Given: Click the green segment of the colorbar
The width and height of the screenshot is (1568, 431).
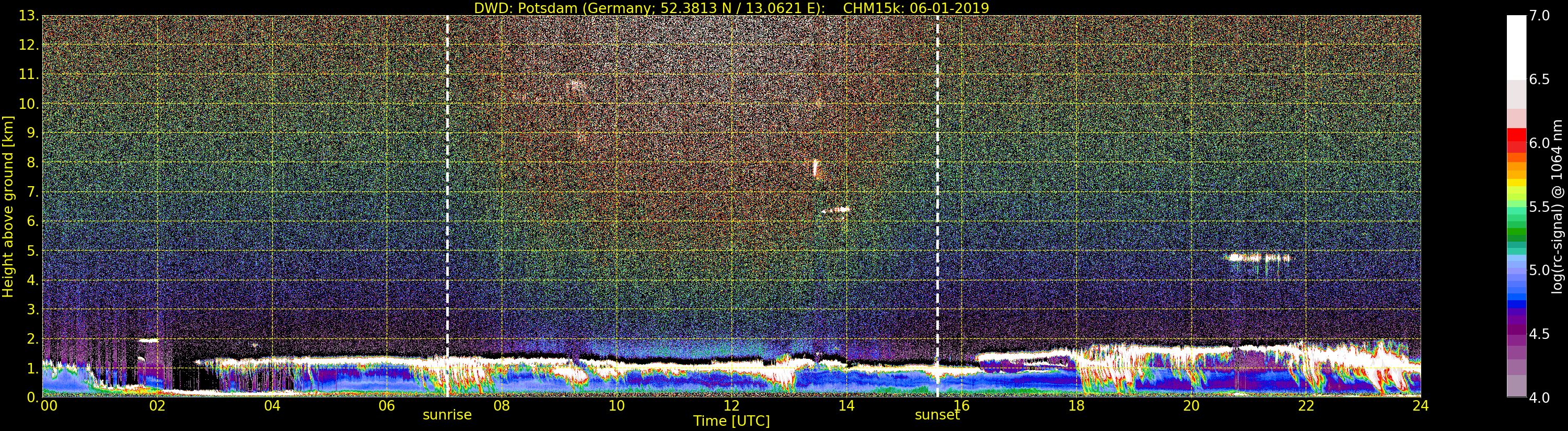Looking at the screenshot, I should click(1516, 232).
